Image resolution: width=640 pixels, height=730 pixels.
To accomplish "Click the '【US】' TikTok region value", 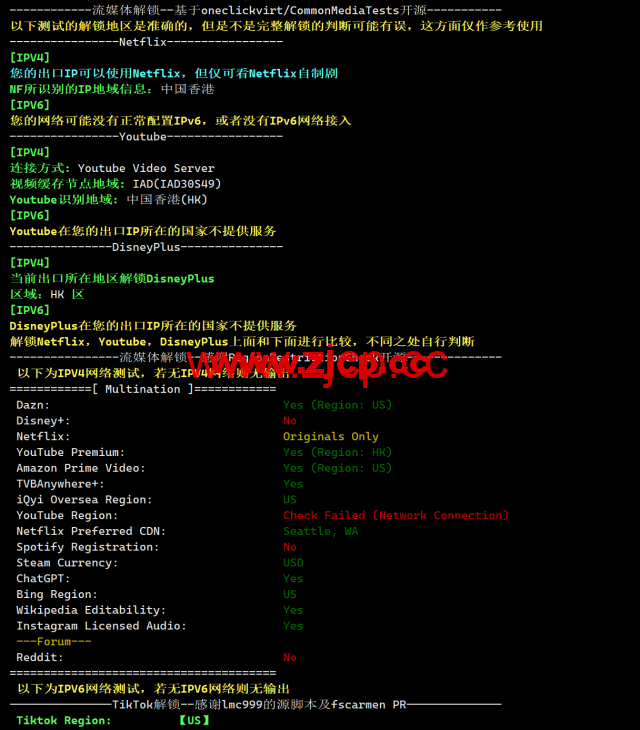I will click(x=194, y=721).
